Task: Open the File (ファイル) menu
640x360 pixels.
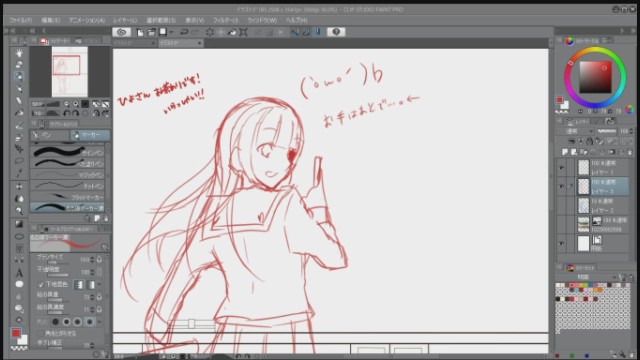Action: [x=20, y=20]
